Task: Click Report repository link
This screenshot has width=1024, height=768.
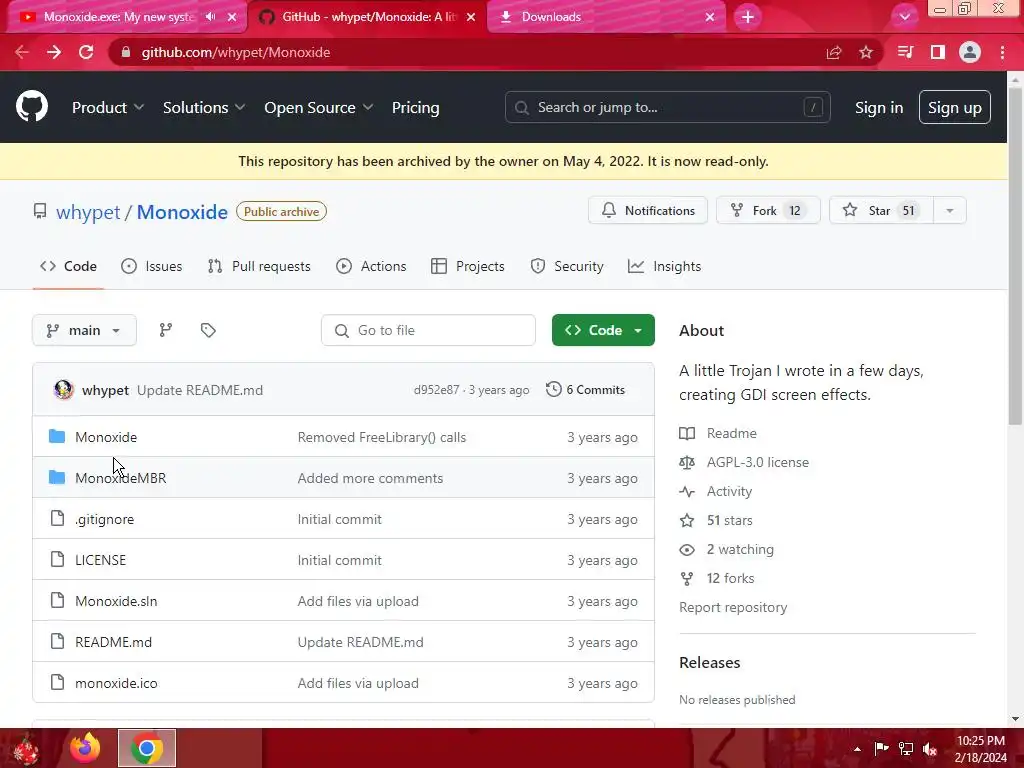Action: pos(733,607)
